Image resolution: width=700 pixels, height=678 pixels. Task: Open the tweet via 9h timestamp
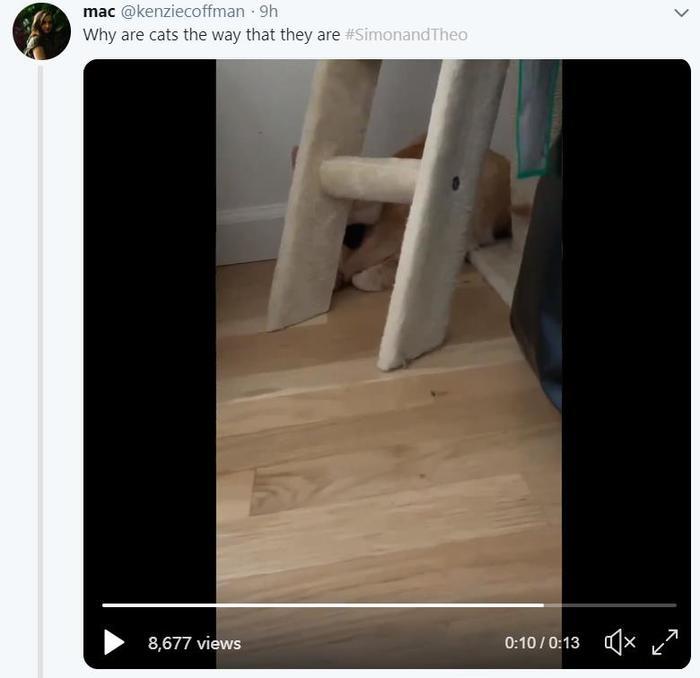pos(269,12)
